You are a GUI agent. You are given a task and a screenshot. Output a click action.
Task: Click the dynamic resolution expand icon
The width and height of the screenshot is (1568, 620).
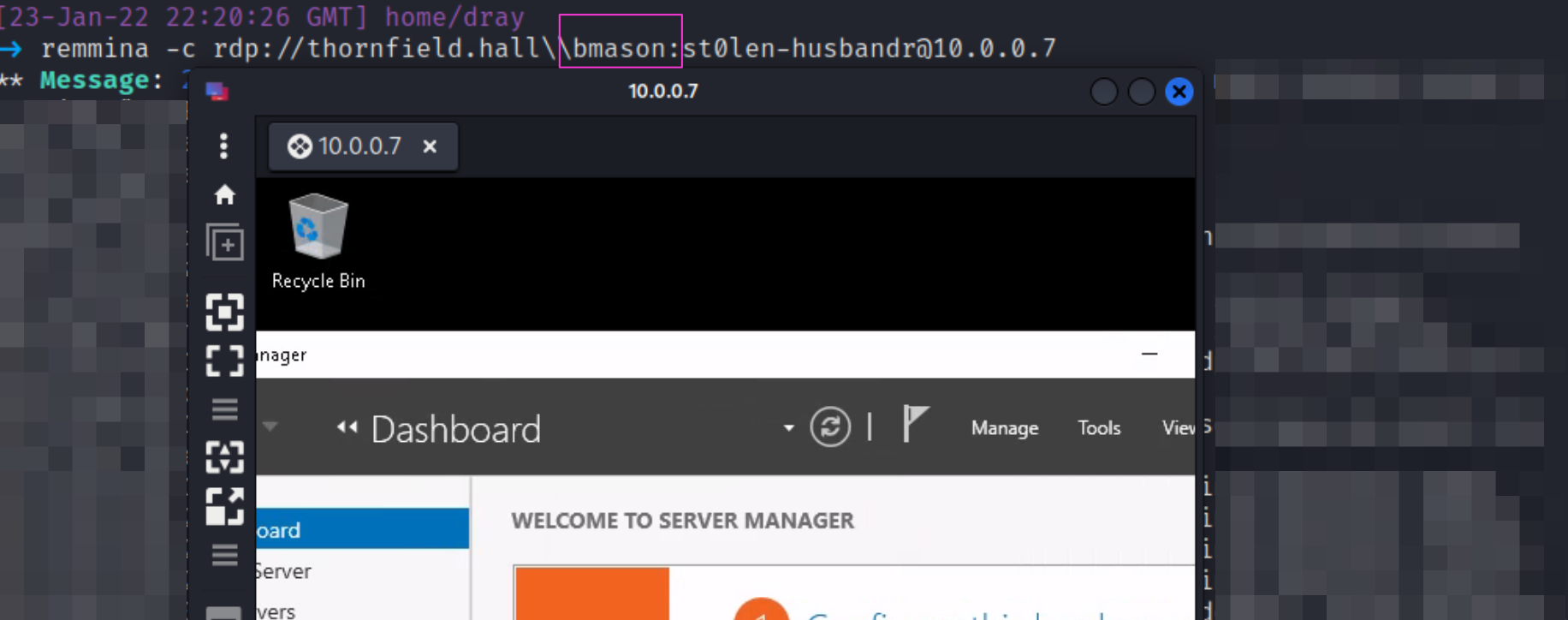coord(224,506)
